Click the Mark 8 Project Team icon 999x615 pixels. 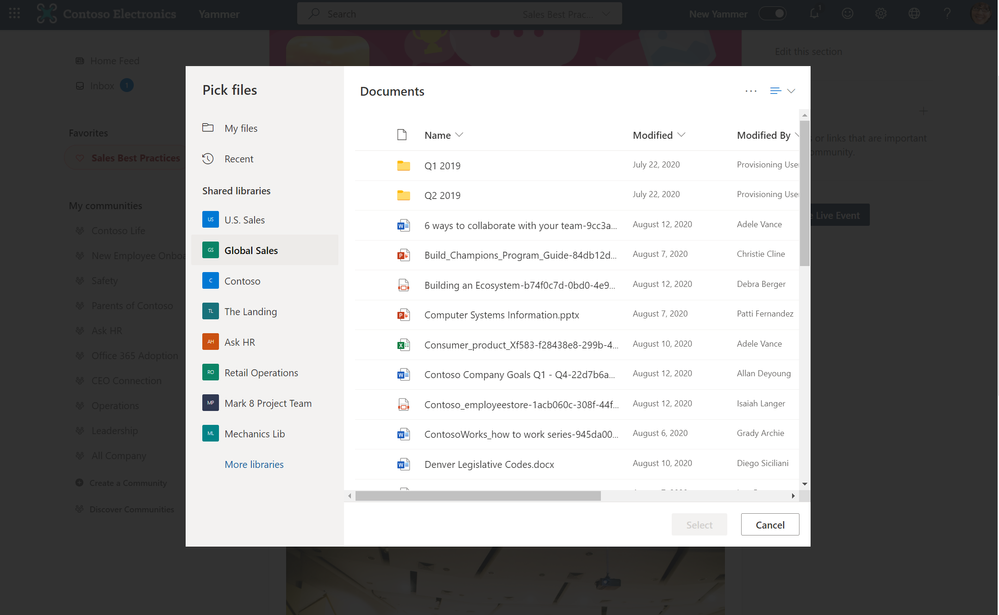[210, 403]
